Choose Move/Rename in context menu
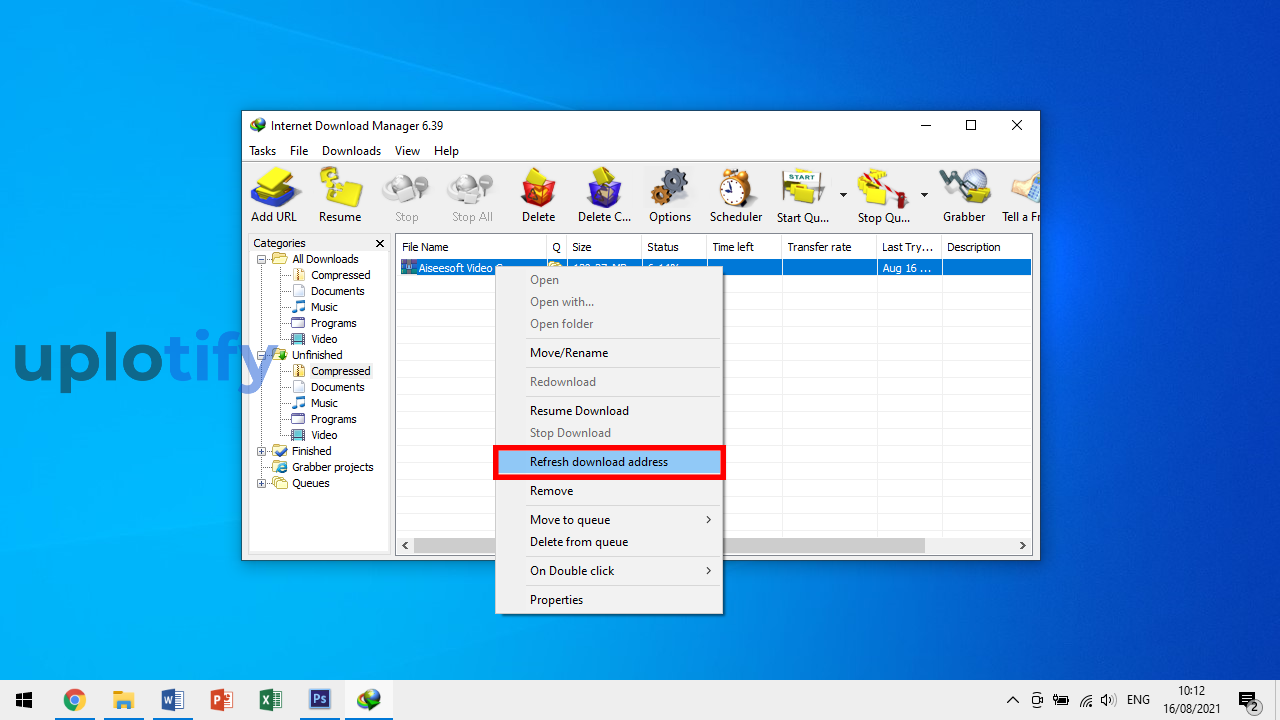Screen dimensions: 1280x720 click(609, 353)
